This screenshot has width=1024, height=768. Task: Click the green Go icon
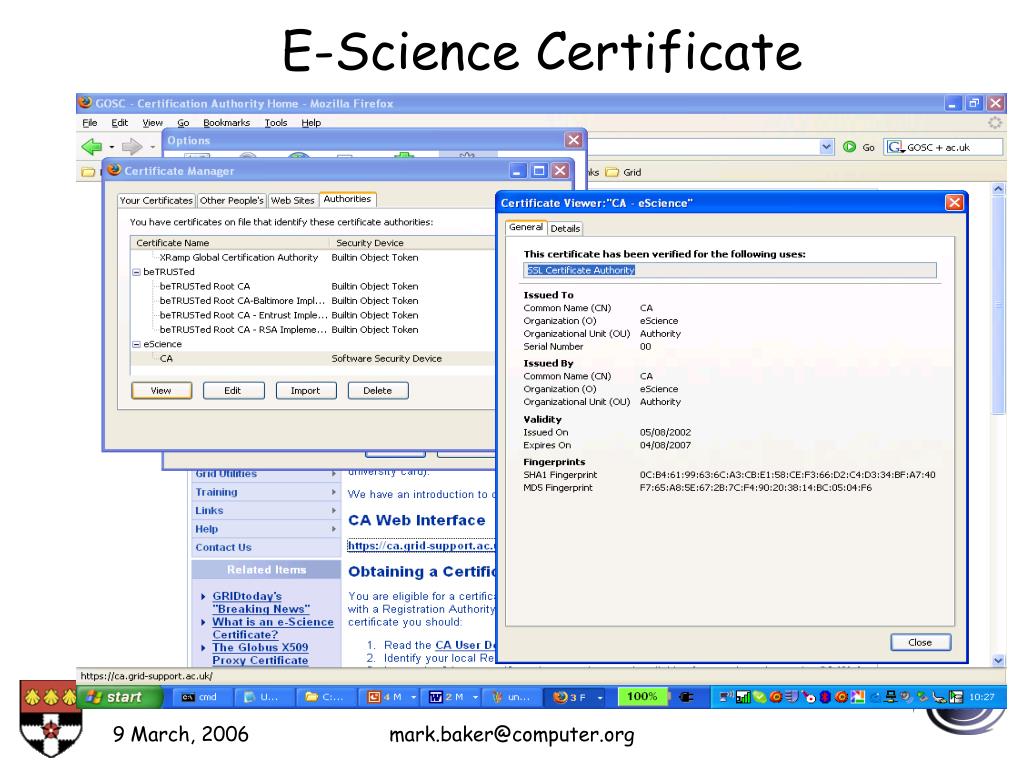pos(849,147)
